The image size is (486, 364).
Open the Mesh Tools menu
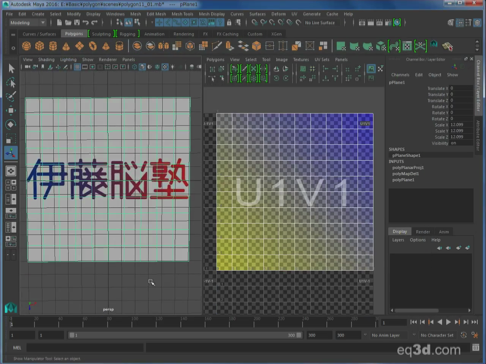pos(182,14)
